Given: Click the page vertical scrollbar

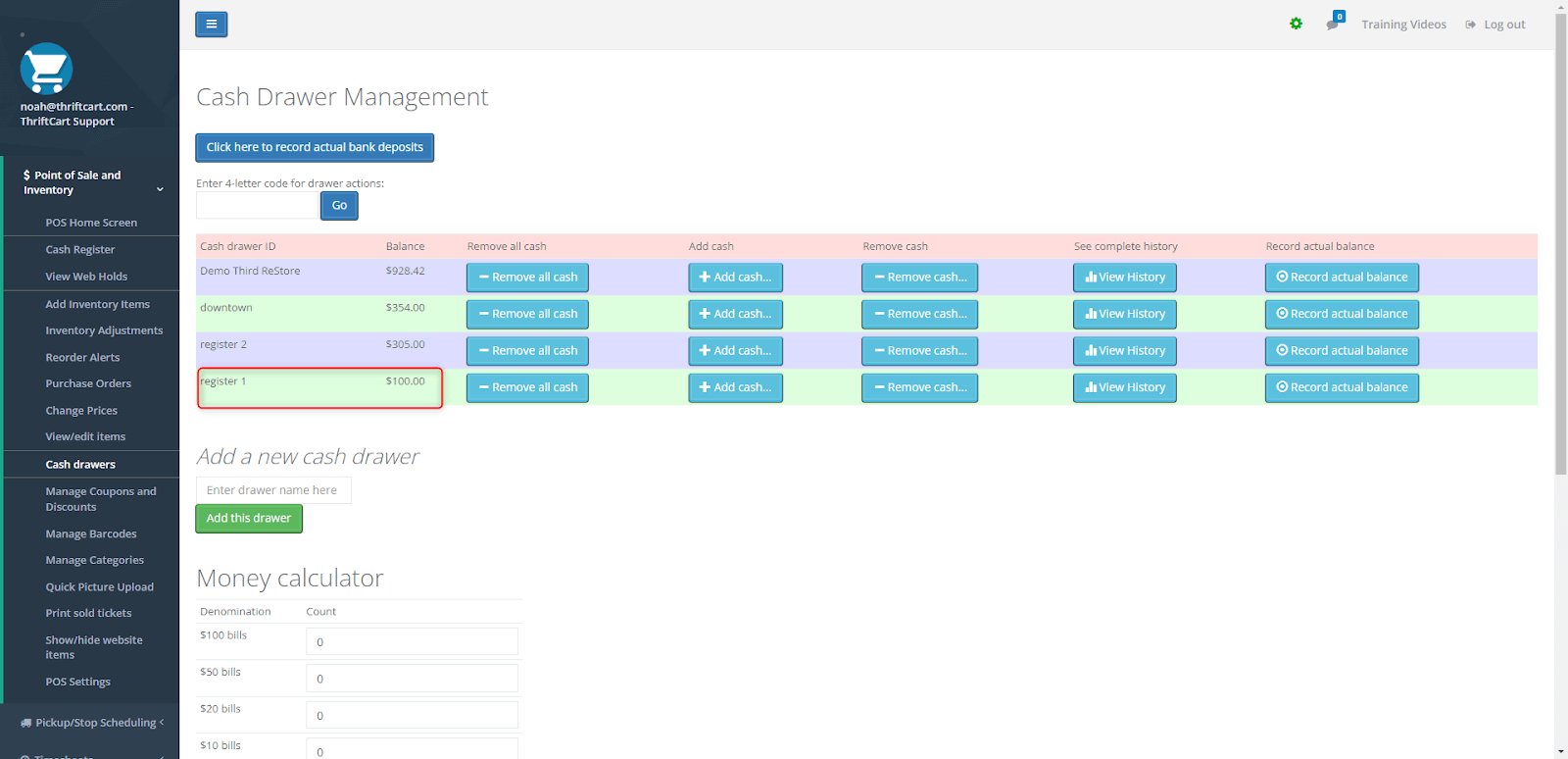Looking at the screenshot, I should pos(1560,245).
